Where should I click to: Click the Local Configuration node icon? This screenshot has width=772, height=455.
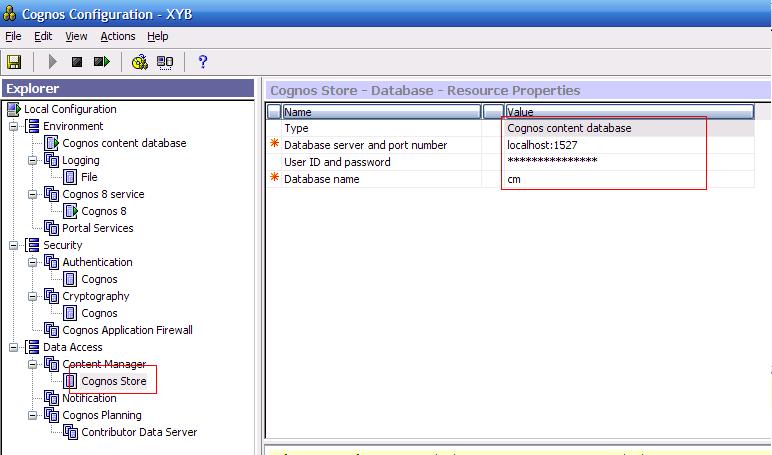point(14,109)
